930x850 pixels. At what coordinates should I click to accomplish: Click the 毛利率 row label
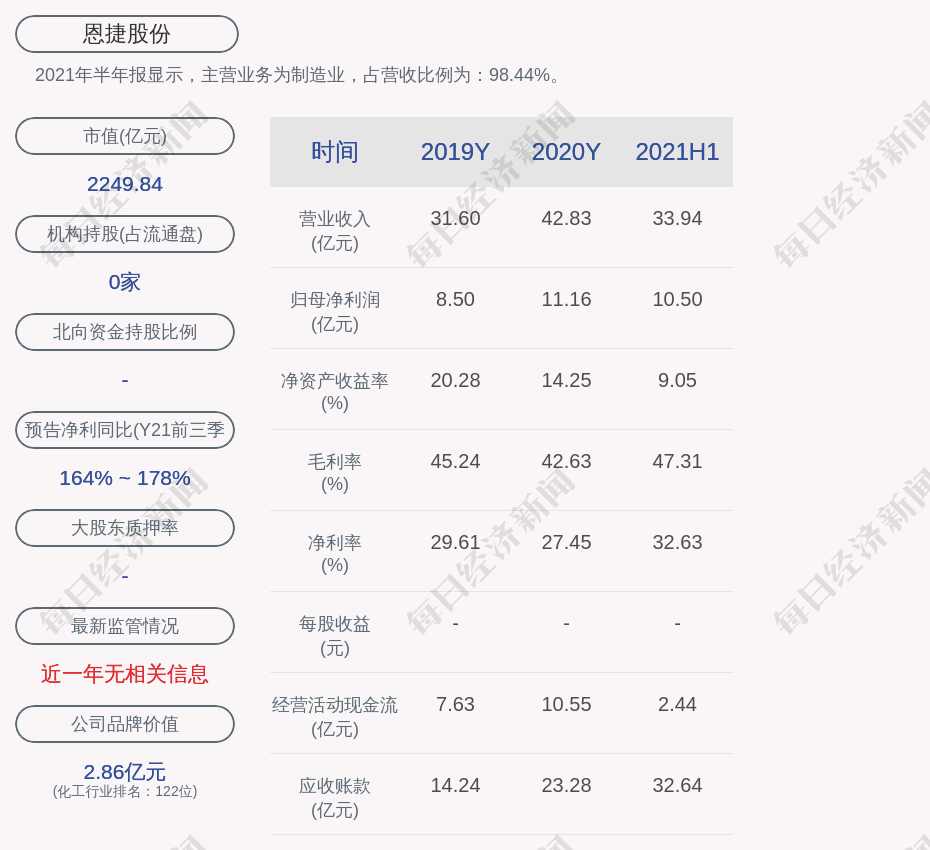[x=335, y=473]
